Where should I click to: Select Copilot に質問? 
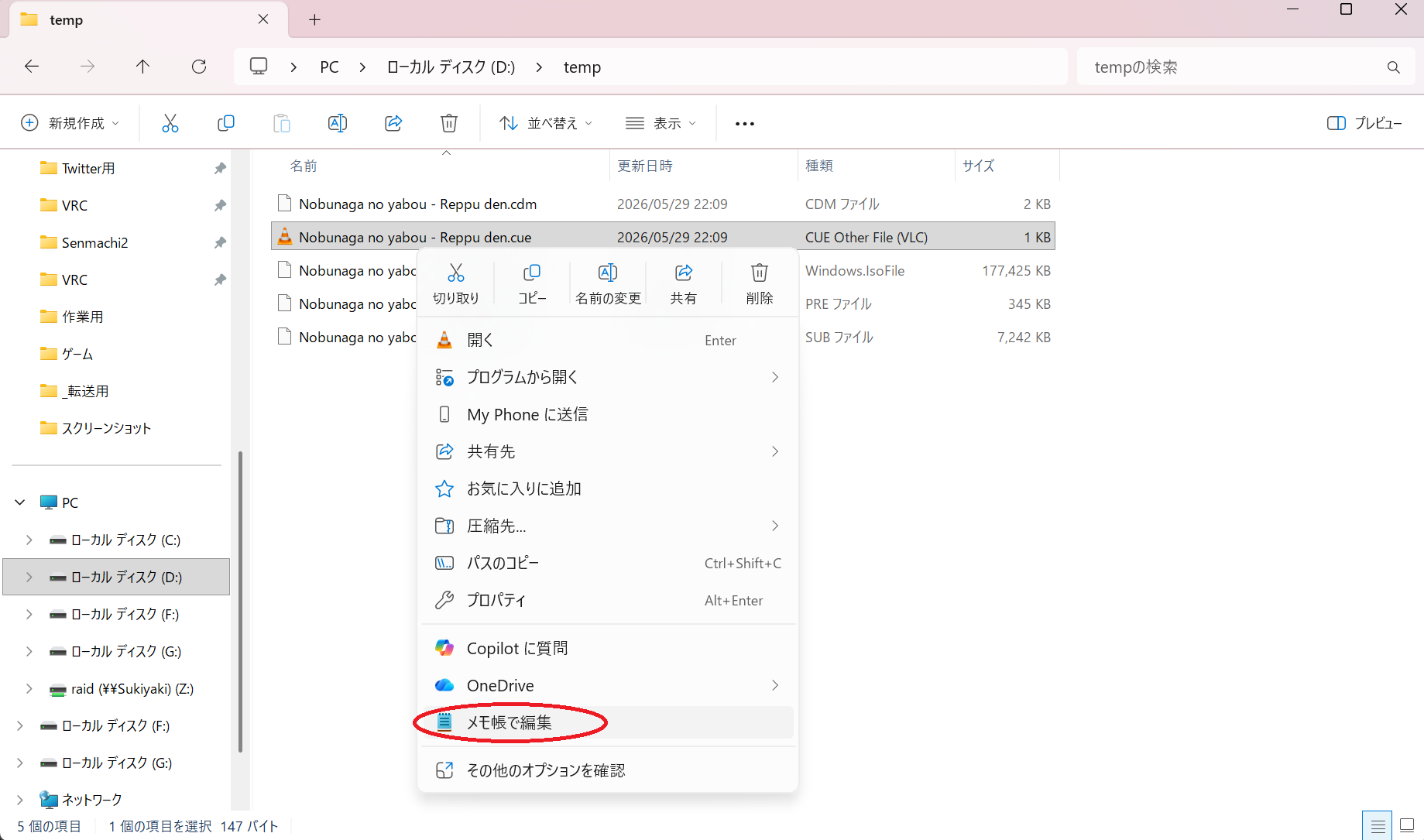(607, 648)
